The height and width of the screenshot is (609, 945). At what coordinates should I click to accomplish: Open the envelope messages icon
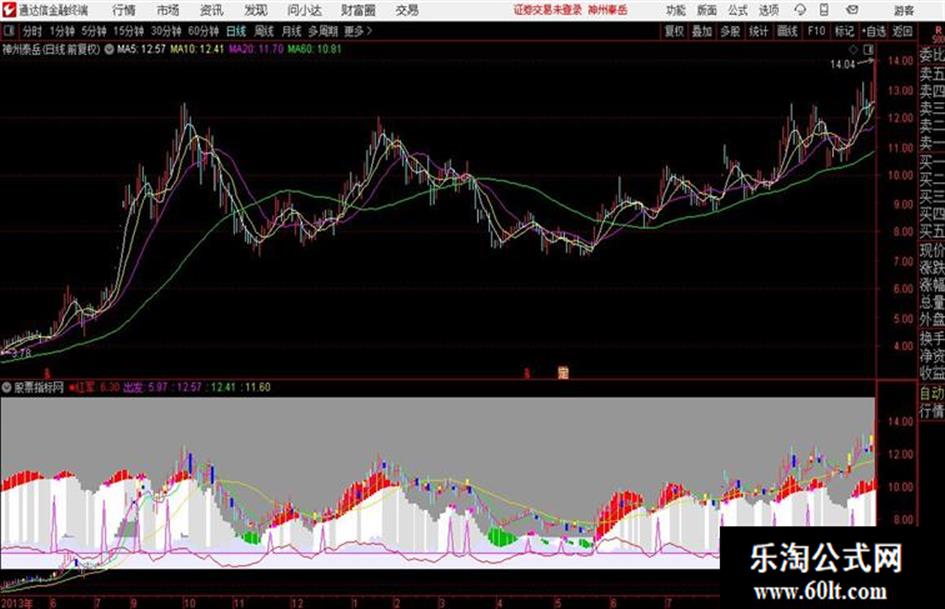coord(852,10)
